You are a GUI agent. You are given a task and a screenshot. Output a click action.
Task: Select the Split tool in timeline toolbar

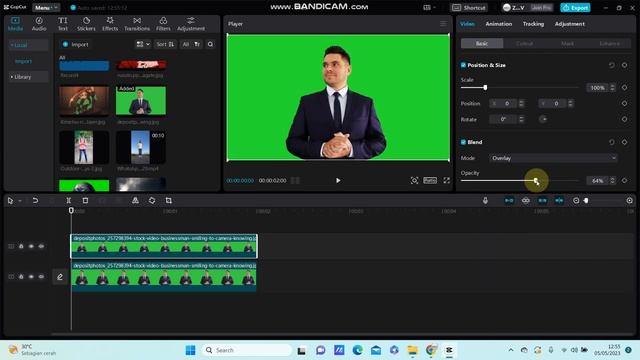(69, 200)
